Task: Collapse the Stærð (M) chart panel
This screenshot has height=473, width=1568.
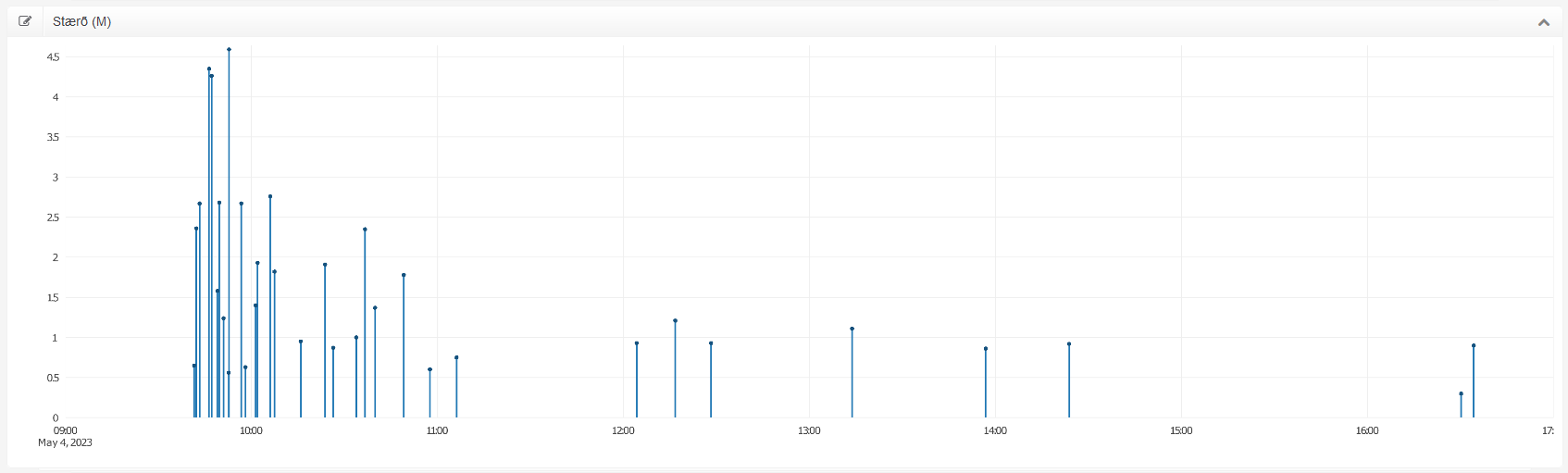Action: 1544,22
